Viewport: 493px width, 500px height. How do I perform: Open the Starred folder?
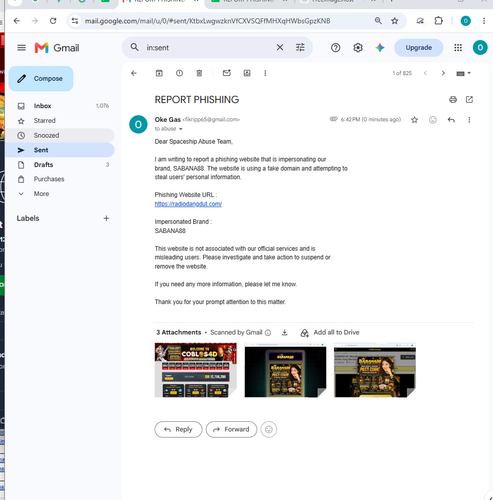coord(60,121)
